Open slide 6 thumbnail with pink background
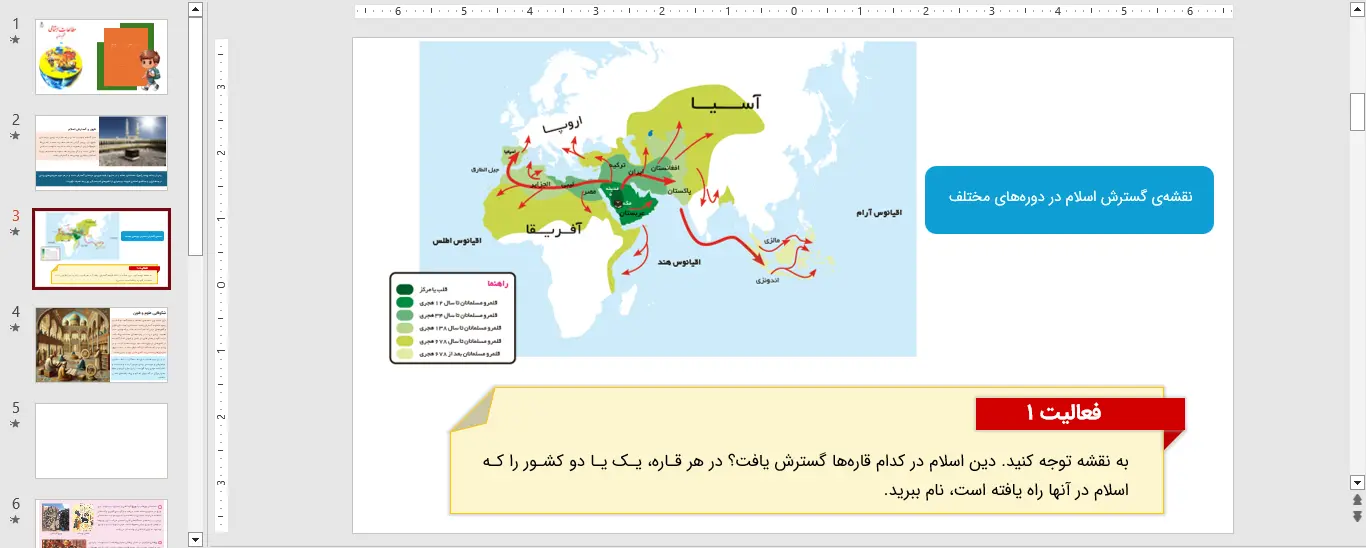The height and width of the screenshot is (548, 1366). point(101,524)
